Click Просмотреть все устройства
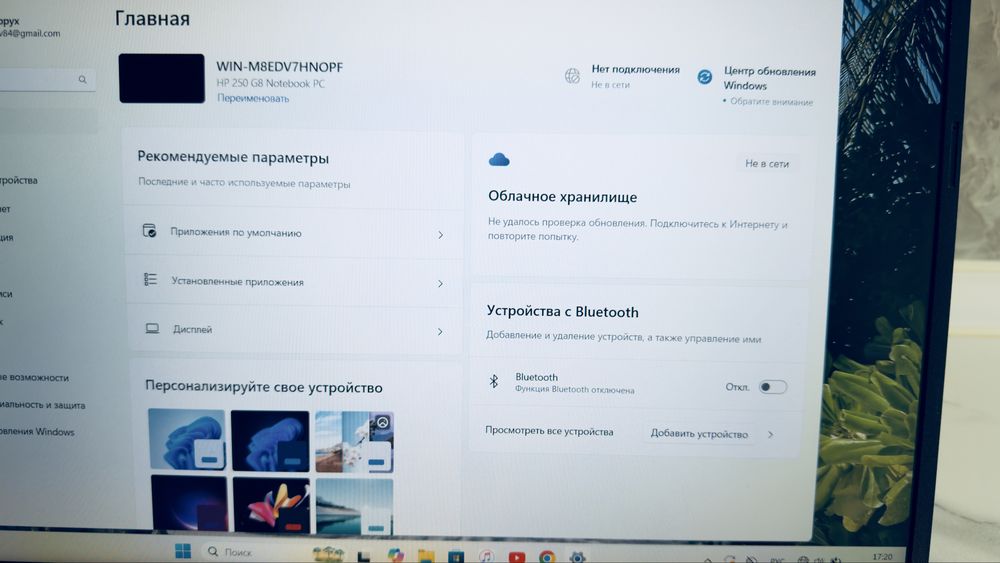 pyautogui.click(x=549, y=431)
